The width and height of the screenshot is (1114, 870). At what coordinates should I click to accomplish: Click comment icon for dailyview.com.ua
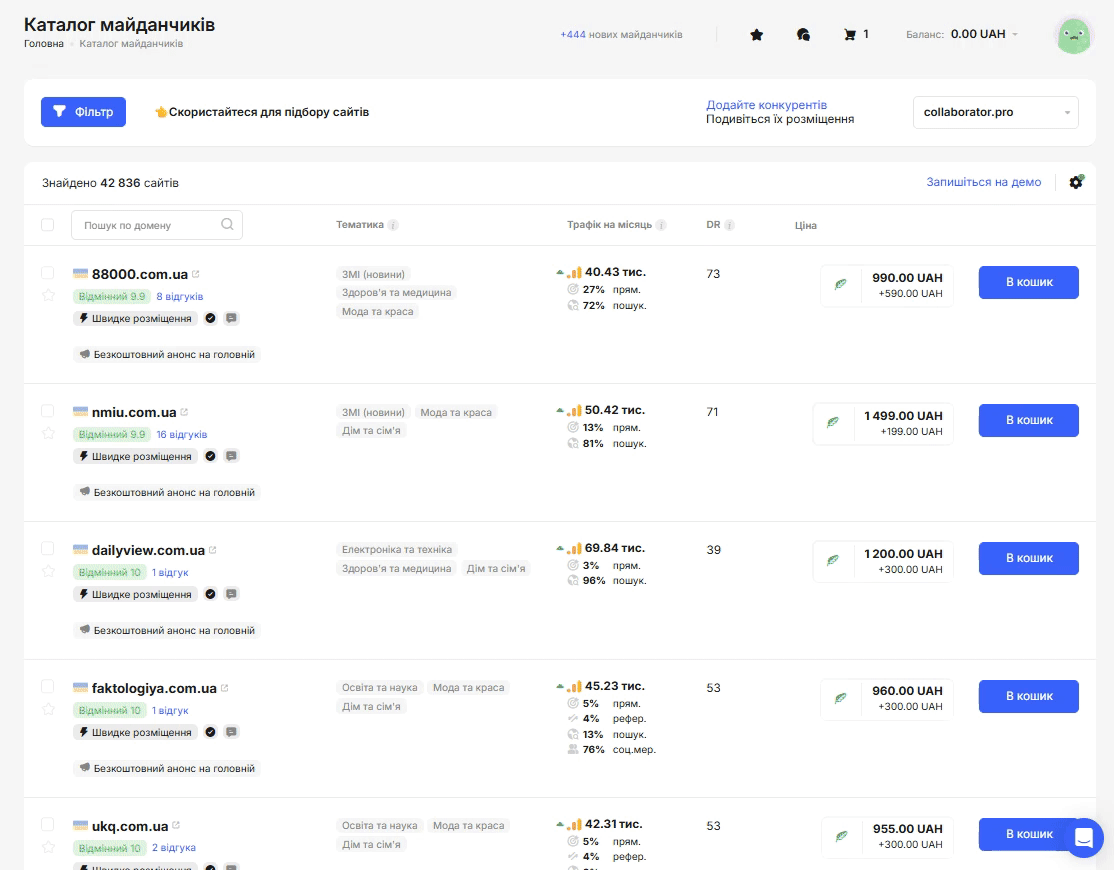click(231, 594)
